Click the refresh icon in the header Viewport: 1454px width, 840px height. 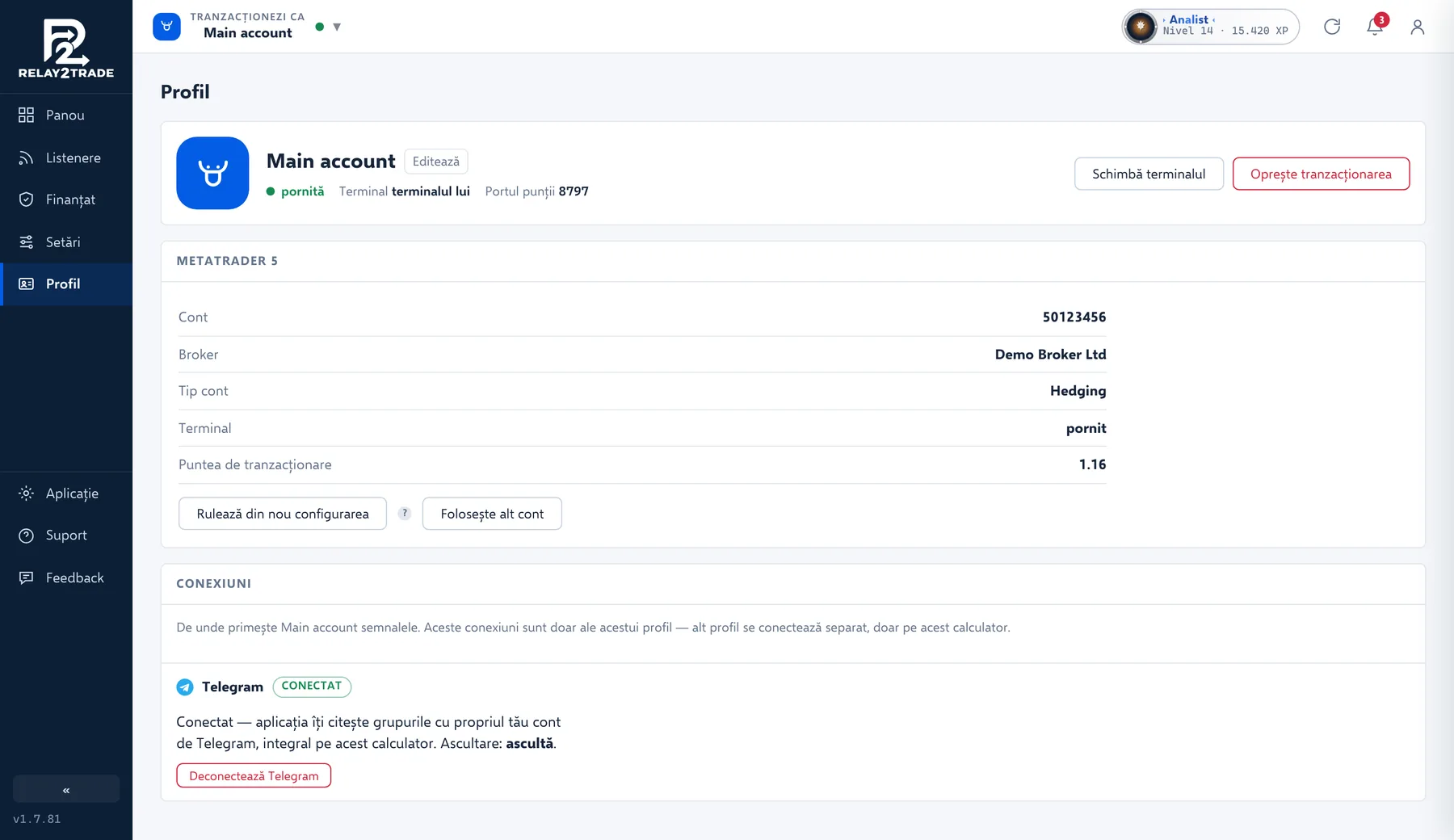point(1332,27)
